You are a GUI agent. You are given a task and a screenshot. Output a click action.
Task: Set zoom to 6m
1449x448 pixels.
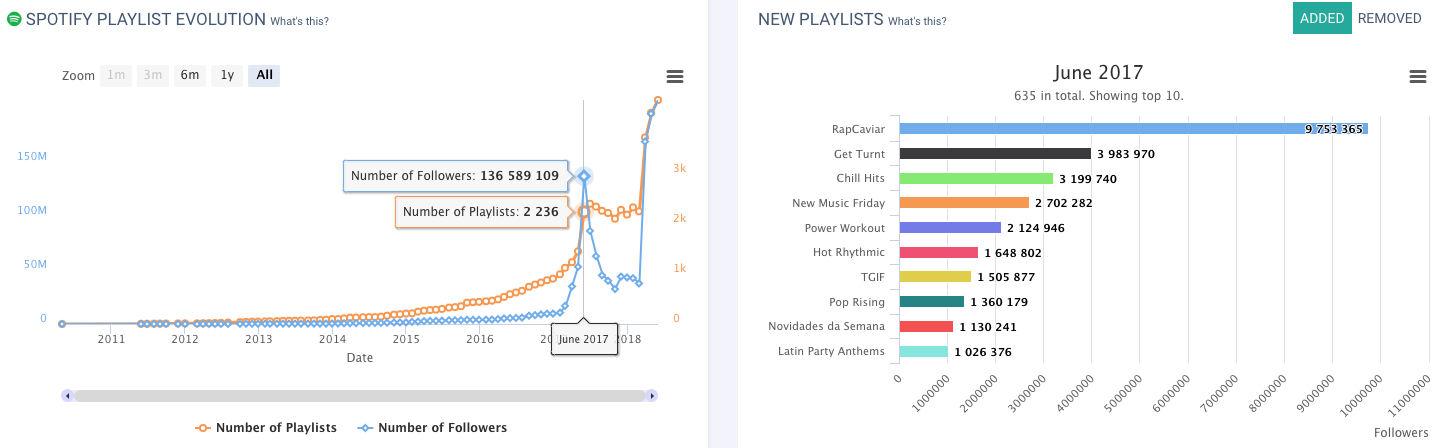(190, 75)
